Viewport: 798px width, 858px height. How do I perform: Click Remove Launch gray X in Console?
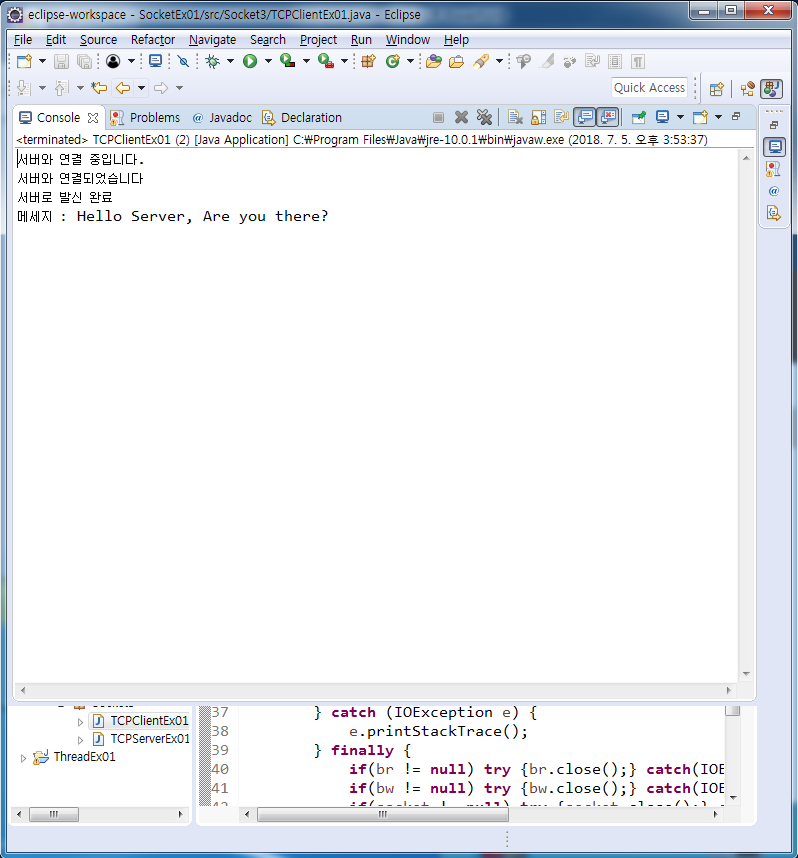[461, 117]
